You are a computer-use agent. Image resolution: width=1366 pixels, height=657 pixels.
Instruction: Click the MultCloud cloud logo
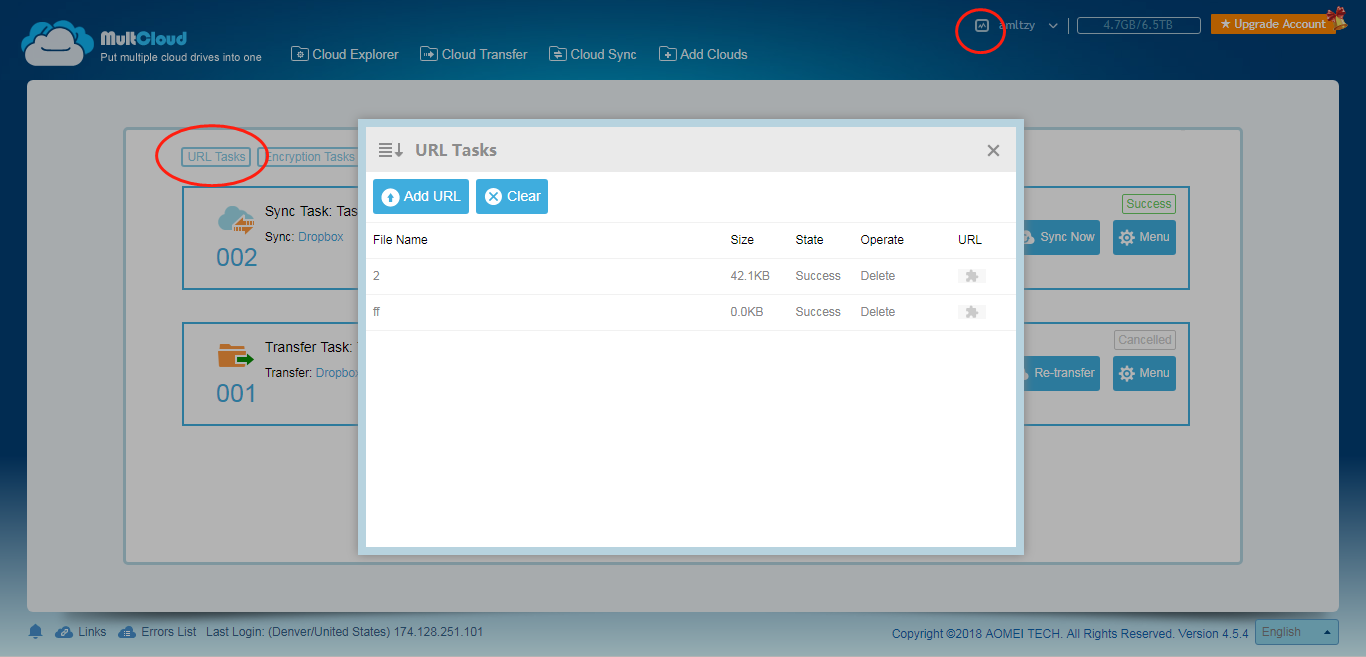pyautogui.click(x=56, y=42)
